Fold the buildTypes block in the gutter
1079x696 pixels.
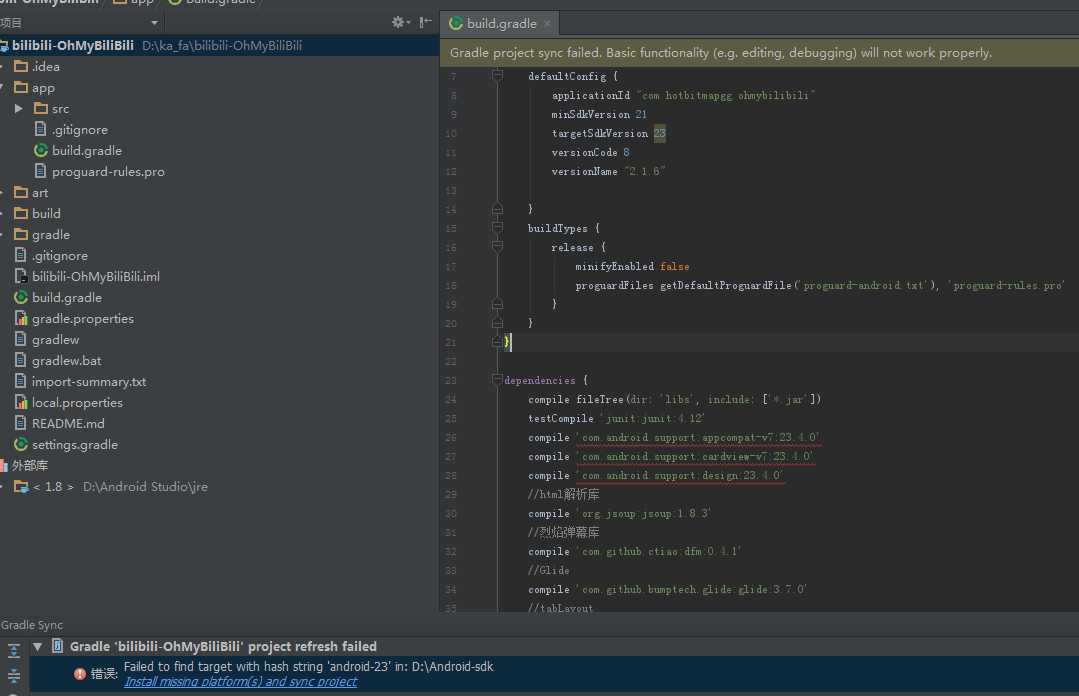click(498, 227)
